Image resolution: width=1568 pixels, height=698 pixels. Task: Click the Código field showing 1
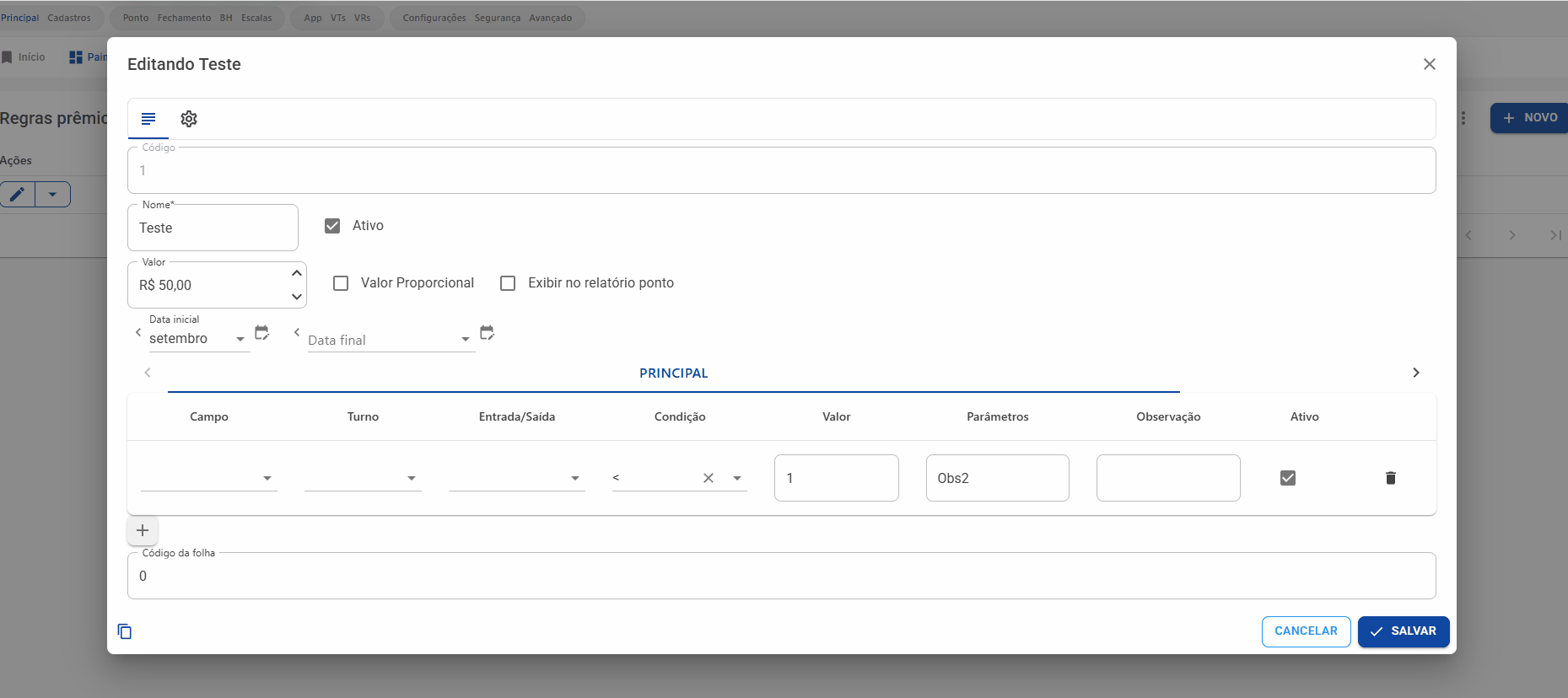pos(782,170)
